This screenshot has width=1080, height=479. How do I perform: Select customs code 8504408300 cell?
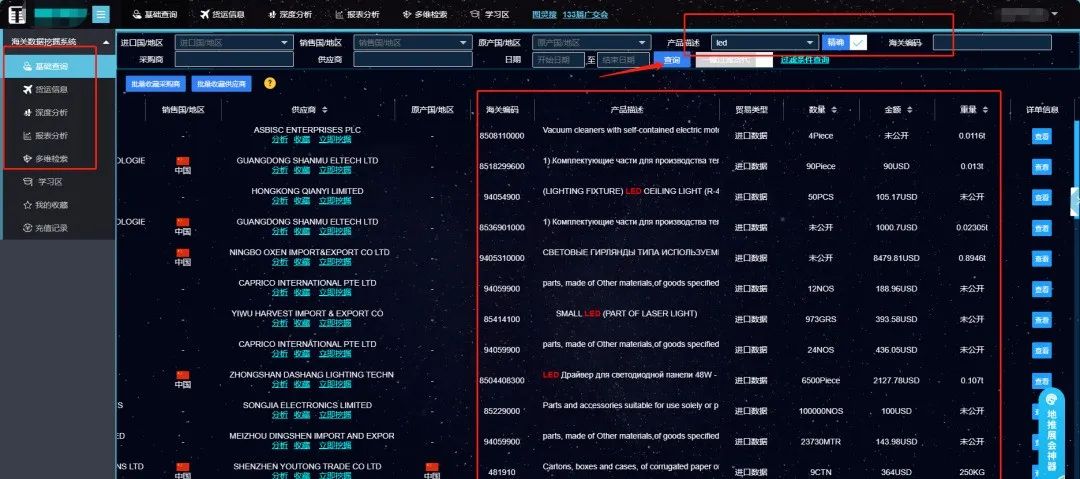pos(501,380)
